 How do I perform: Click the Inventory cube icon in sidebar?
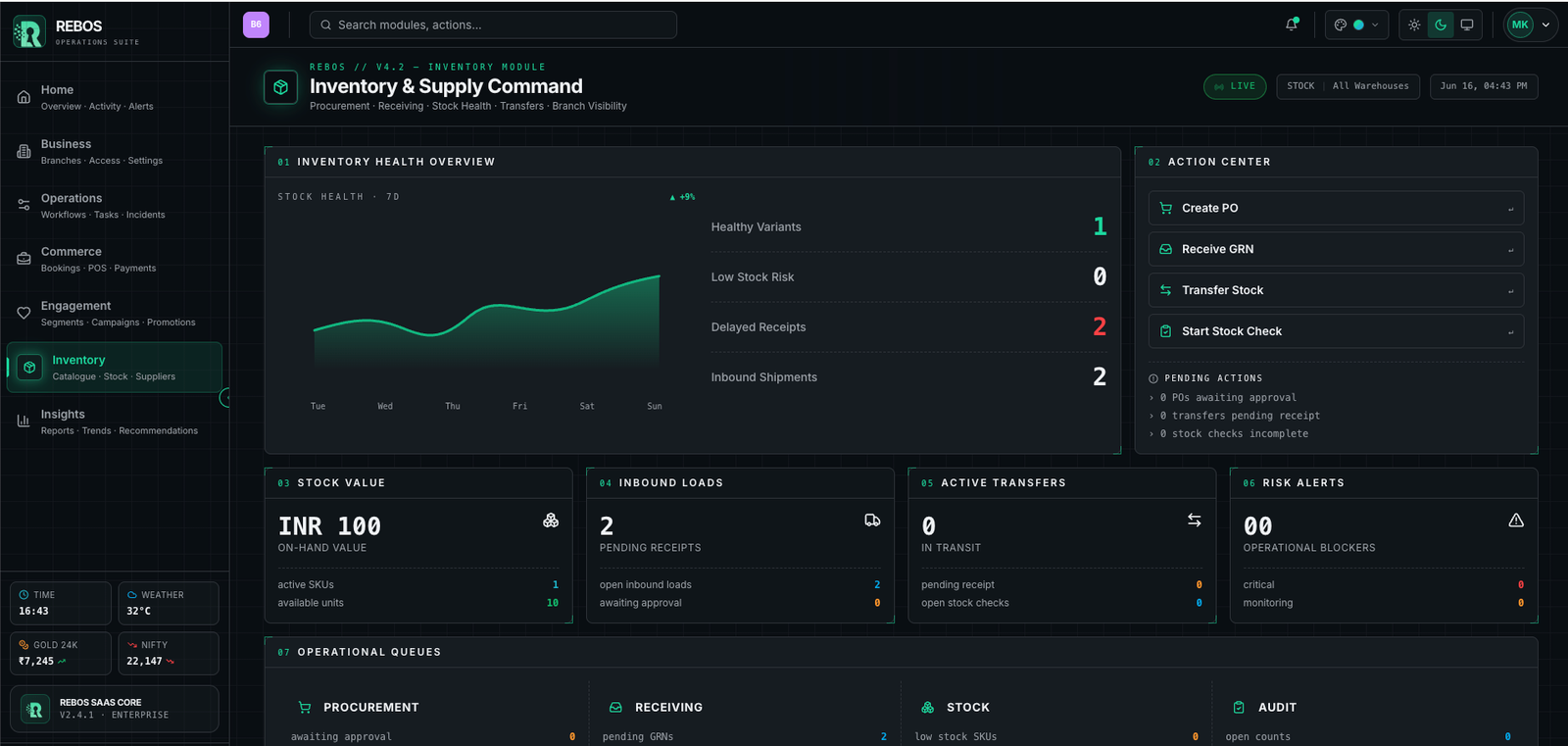(x=29, y=368)
